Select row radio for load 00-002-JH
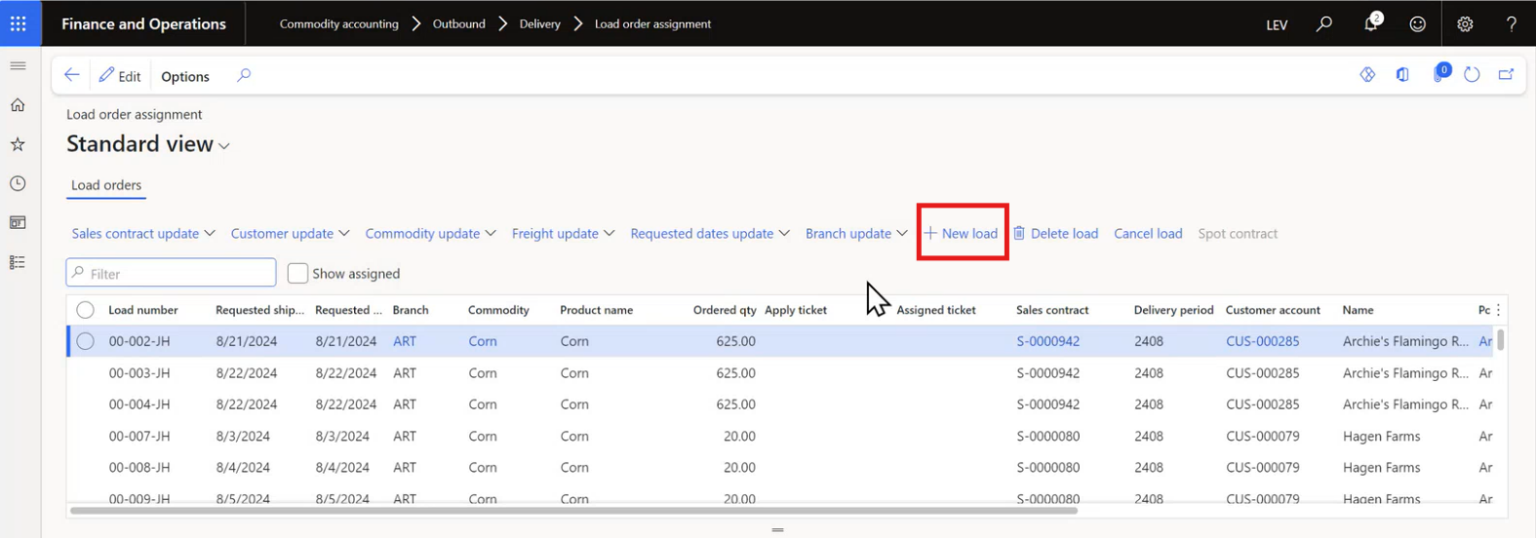 85,341
